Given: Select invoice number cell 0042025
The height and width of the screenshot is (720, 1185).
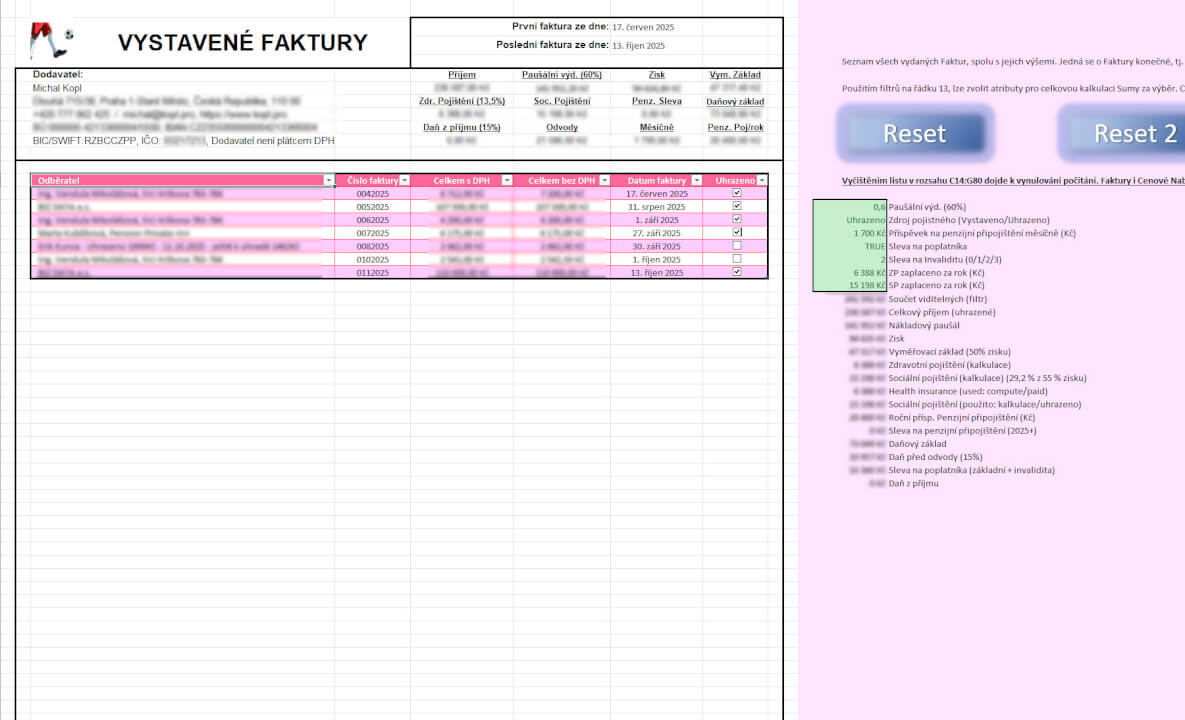Looking at the screenshot, I should [373, 194].
